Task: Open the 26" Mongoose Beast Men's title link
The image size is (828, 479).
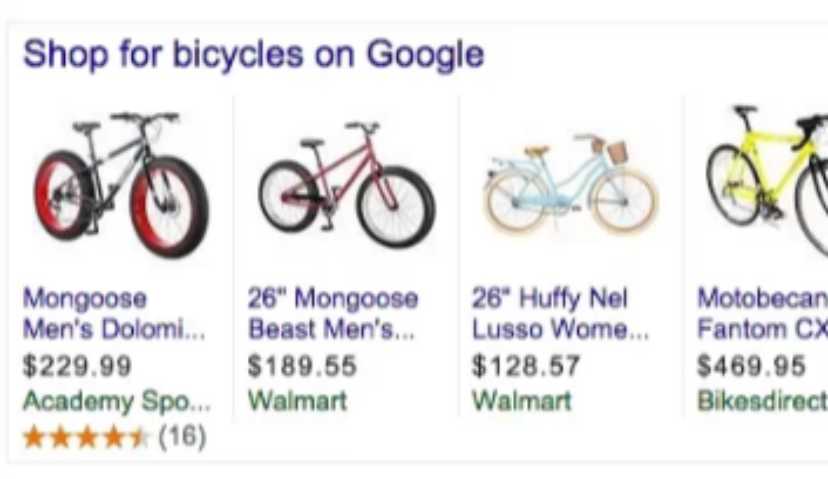Action: (333, 313)
